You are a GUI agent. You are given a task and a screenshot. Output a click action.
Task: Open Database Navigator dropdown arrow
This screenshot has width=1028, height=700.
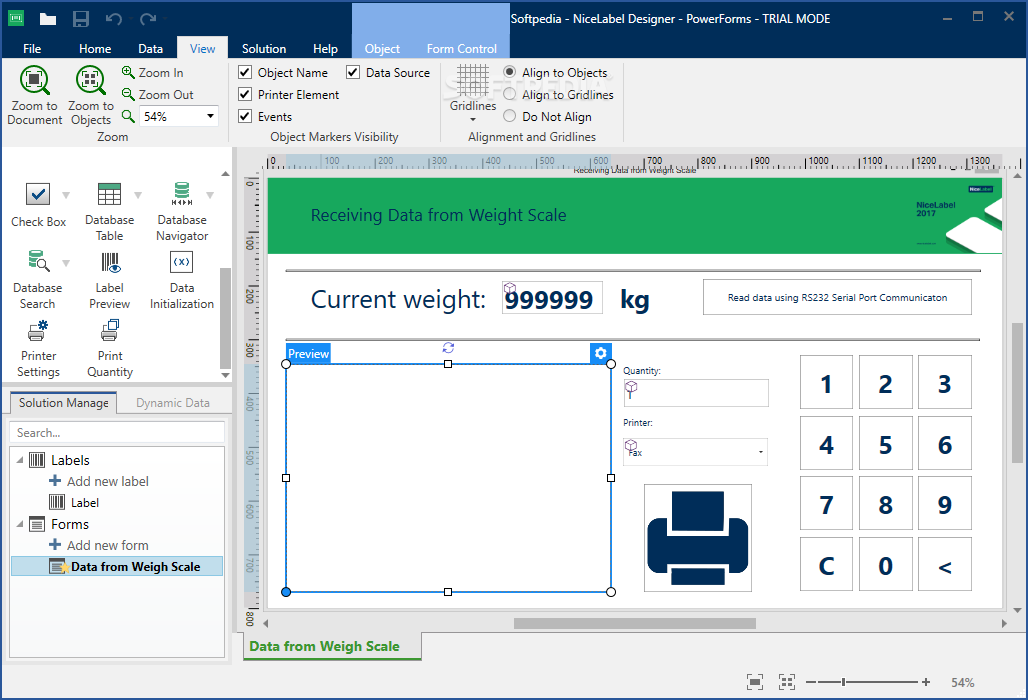point(210,195)
